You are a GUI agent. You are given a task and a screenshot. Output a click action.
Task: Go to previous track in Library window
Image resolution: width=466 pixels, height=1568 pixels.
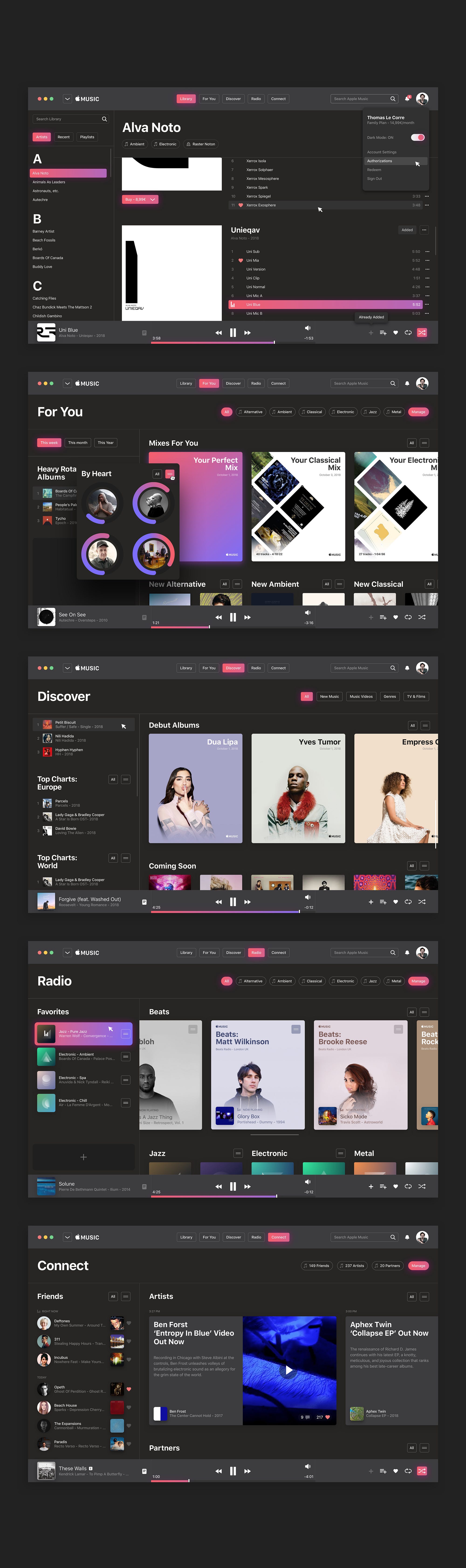click(x=218, y=333)
